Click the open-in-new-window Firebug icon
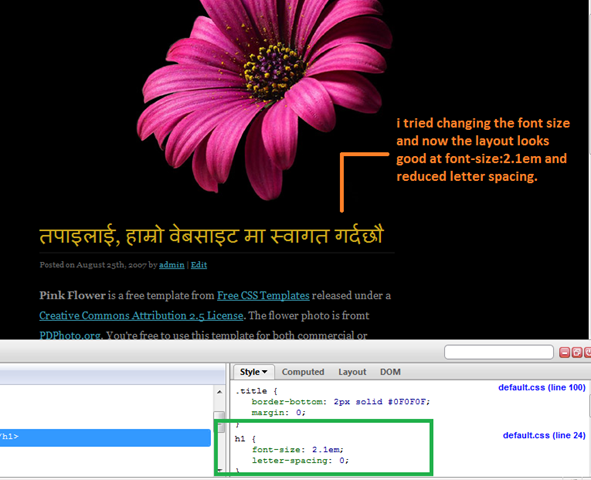 click(x=577, y=353)
